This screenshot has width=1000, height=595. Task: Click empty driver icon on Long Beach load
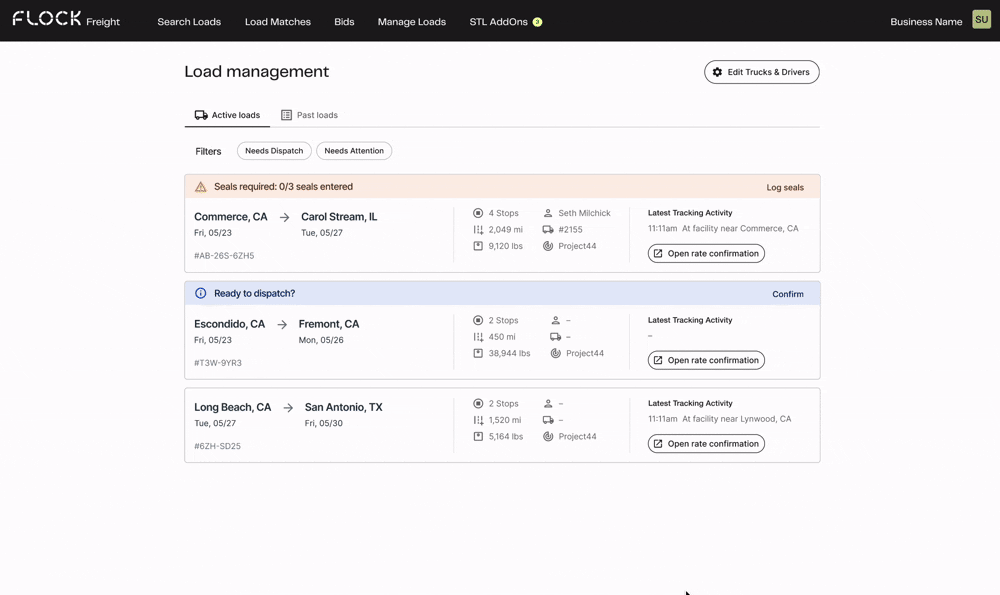(x=548, y=404)
